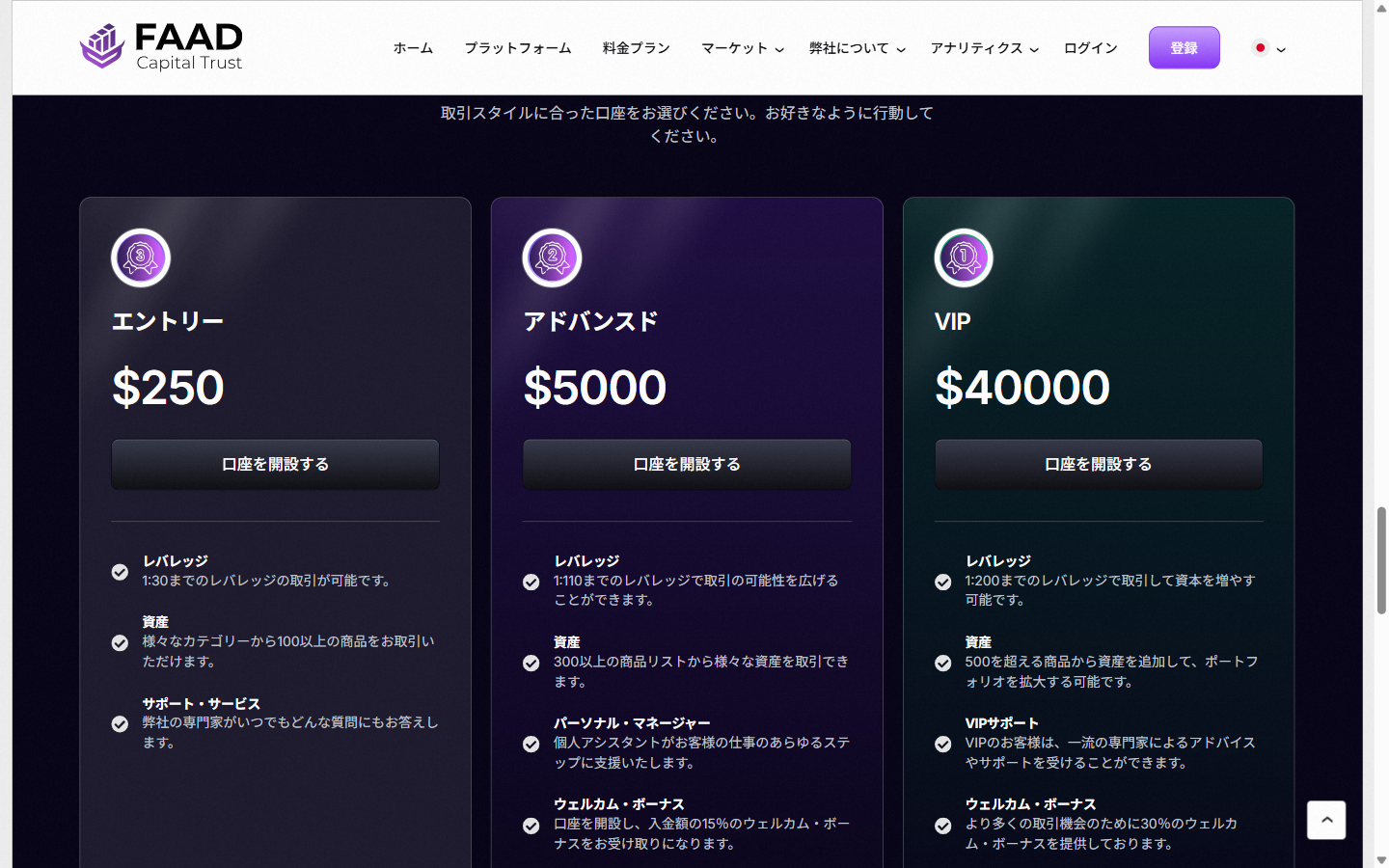Image resolution: width=1389 pixels, height=868 pixels.
Task: Go to the ホーム page
Action: point(413,48)
